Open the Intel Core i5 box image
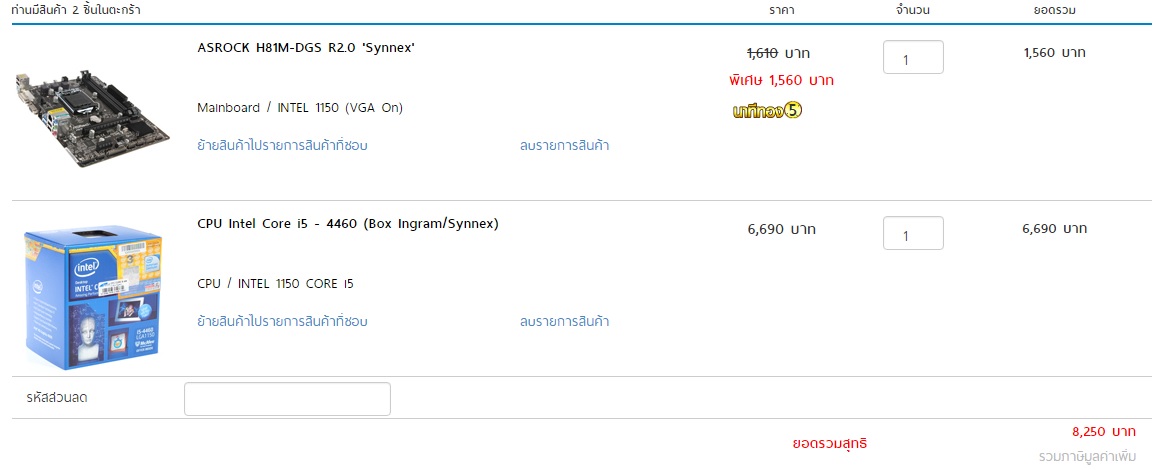1157x470 pixels. 93,296
